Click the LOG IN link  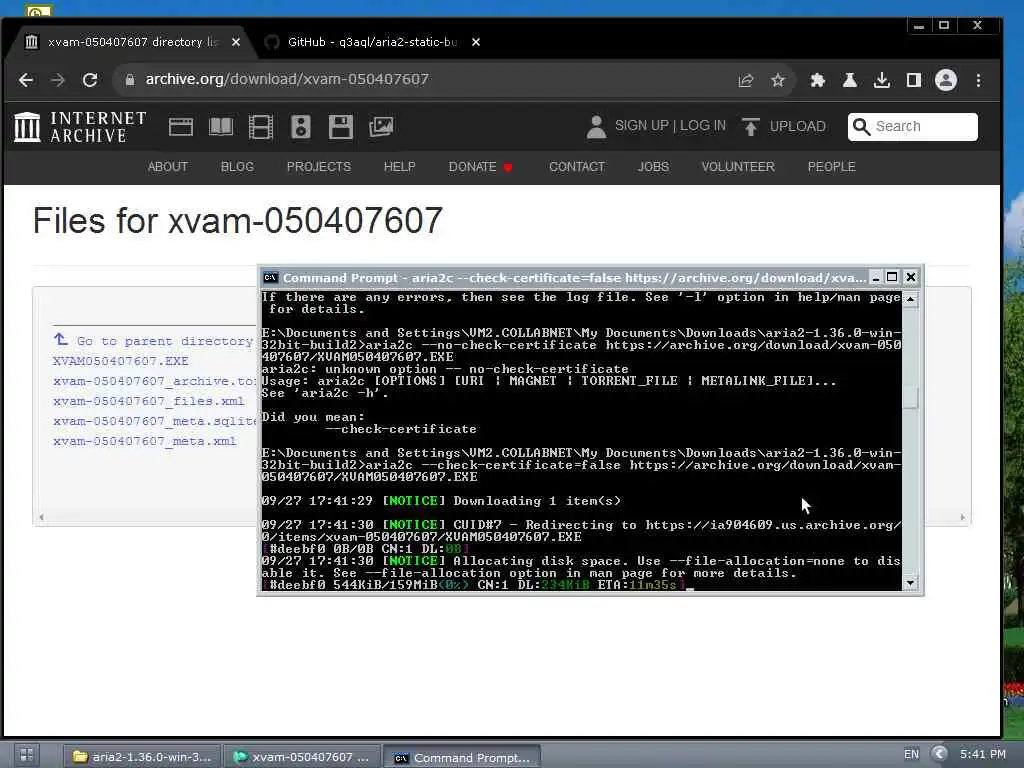point(703,125)
